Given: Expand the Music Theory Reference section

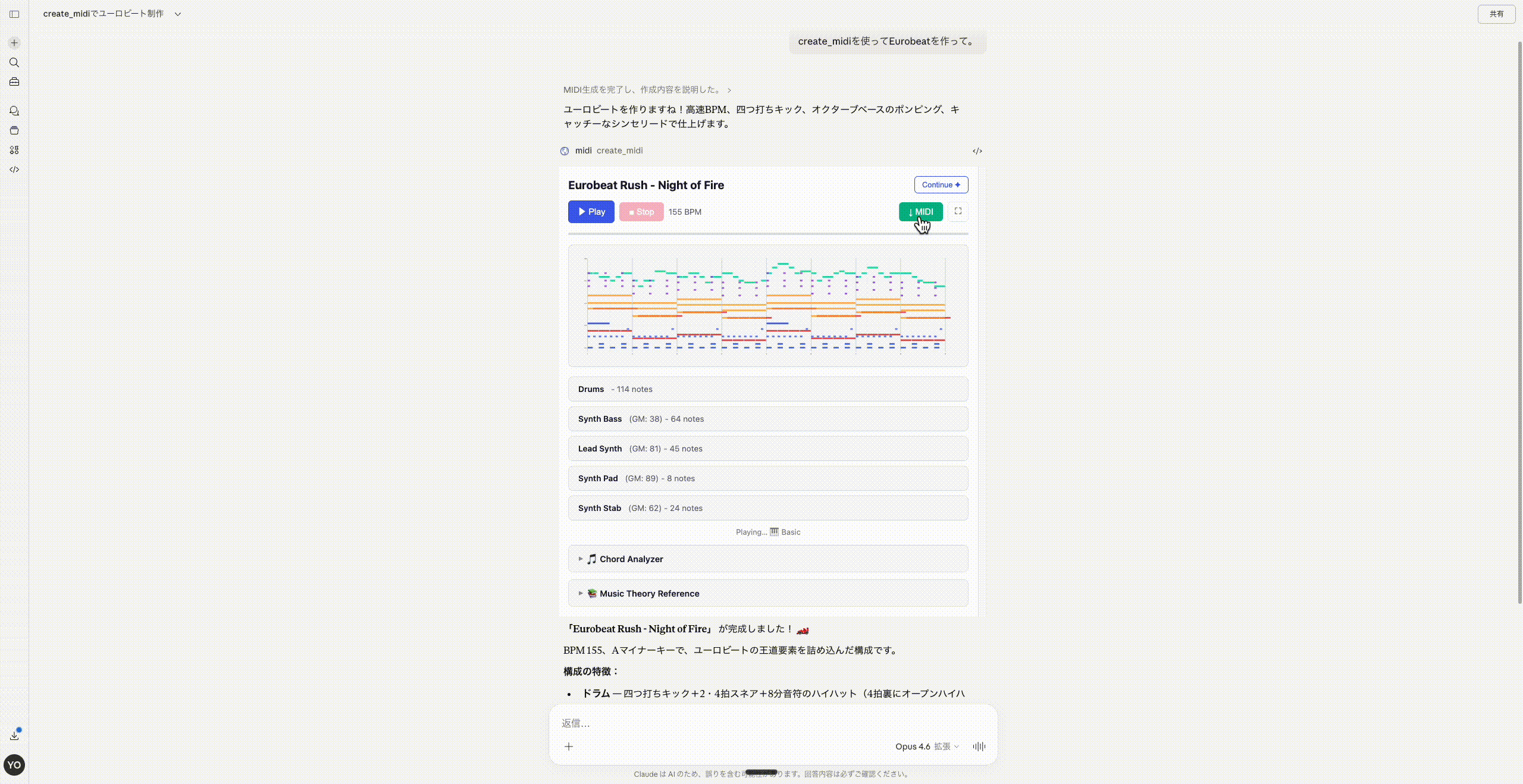Looking at the screenshot, I should pos(643,593).
